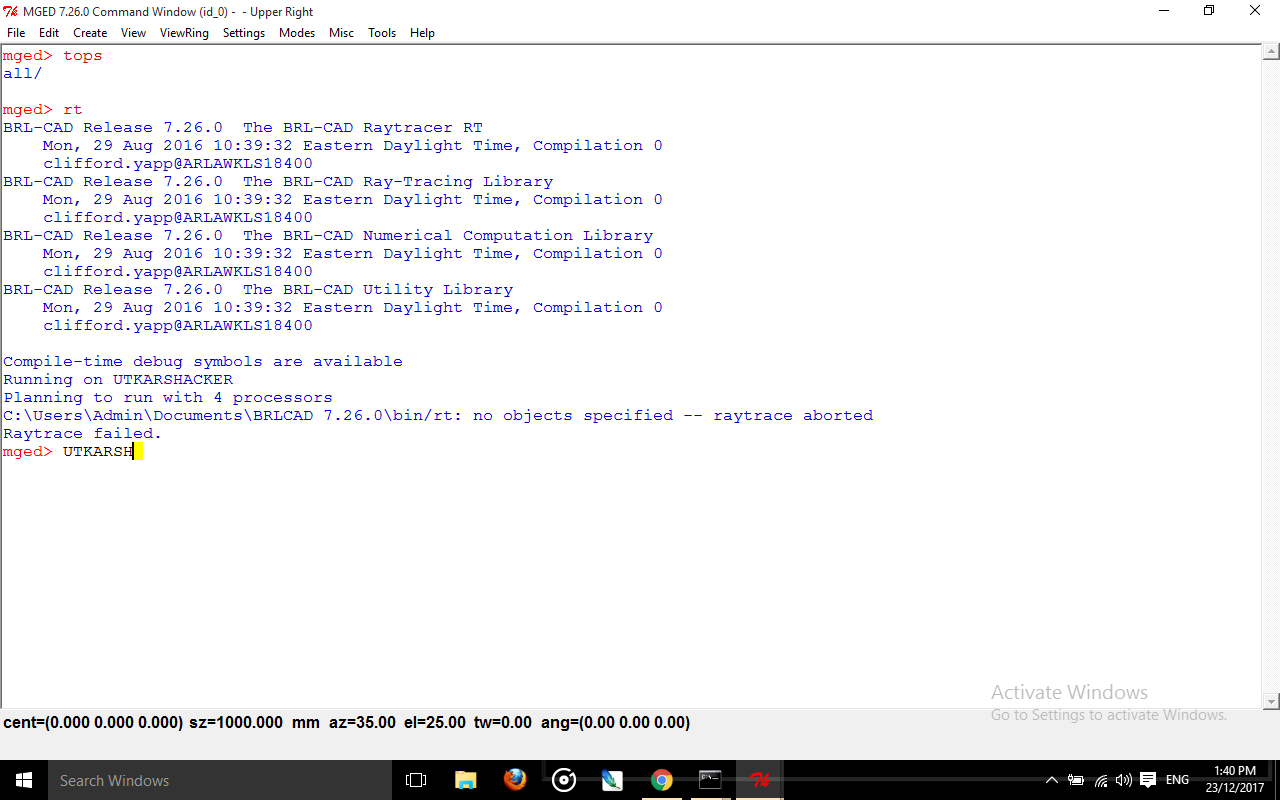Open the Windows Start menu
The width and height of the screenshot is (1280, 800).
coord(24,780)
